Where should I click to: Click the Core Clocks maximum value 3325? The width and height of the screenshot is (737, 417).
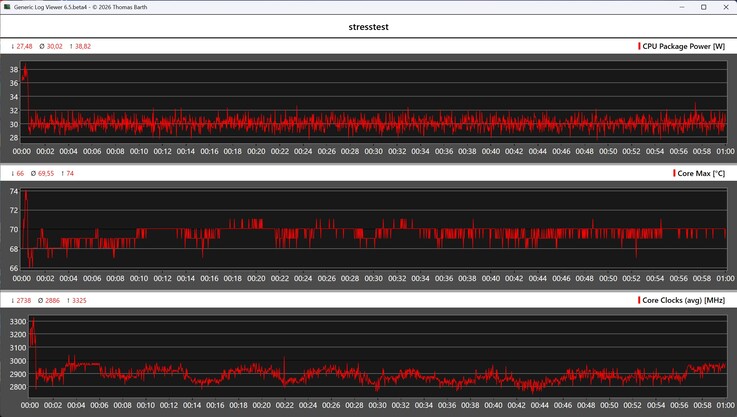(79, 300)
